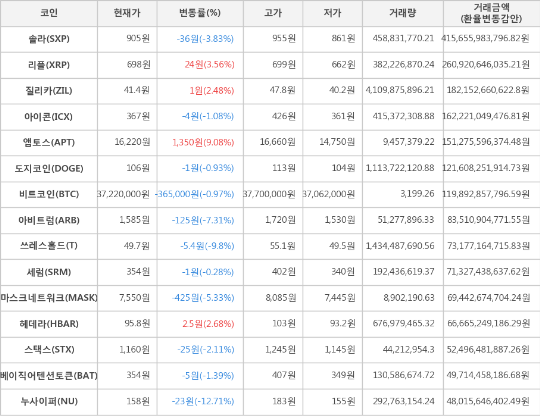Click the 변동률(%) column header
This screenshot has width=540, height=416.
click(x=200, y=13)
